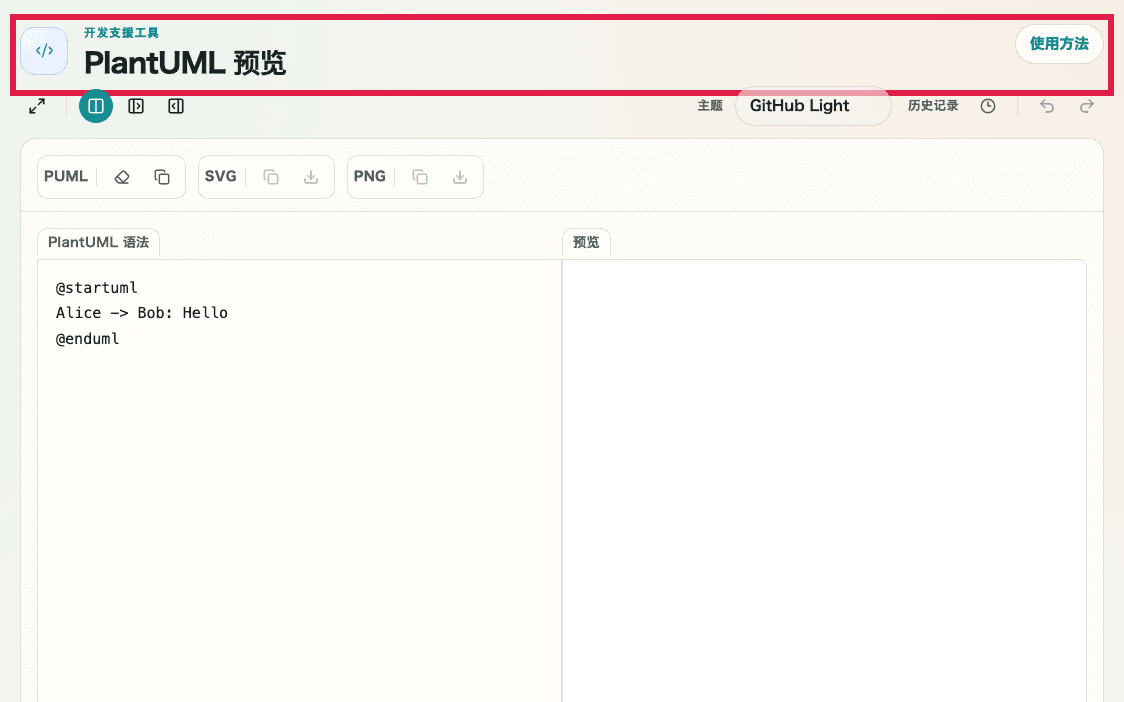This screenshot has height=702, width=1124.
Task: Select the 预览 preview tab
Action: (x=586, y=241)
